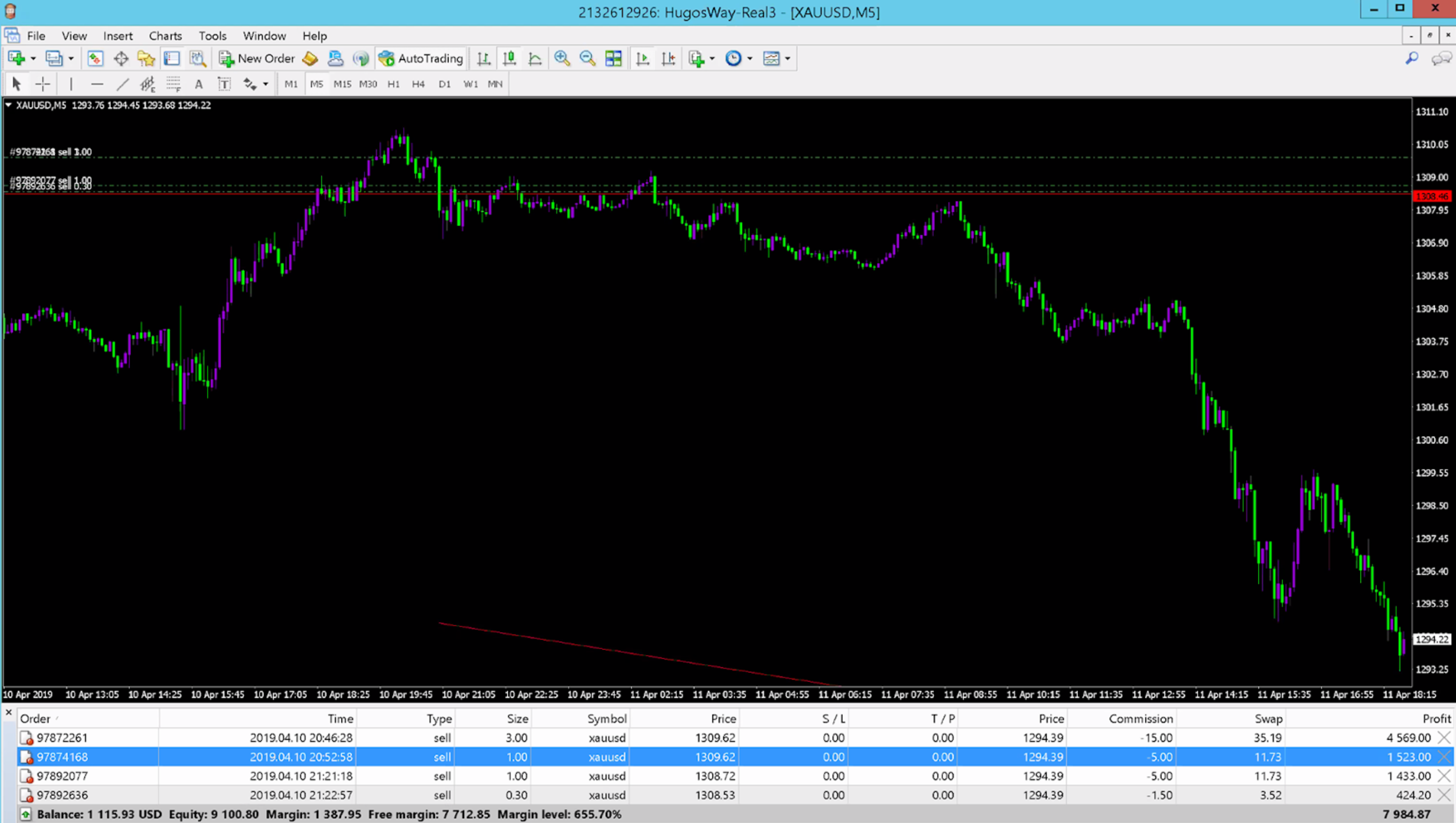Close order 97892636 with its X
This screenshot has width=1456, height=823.
coord(1444,794)
